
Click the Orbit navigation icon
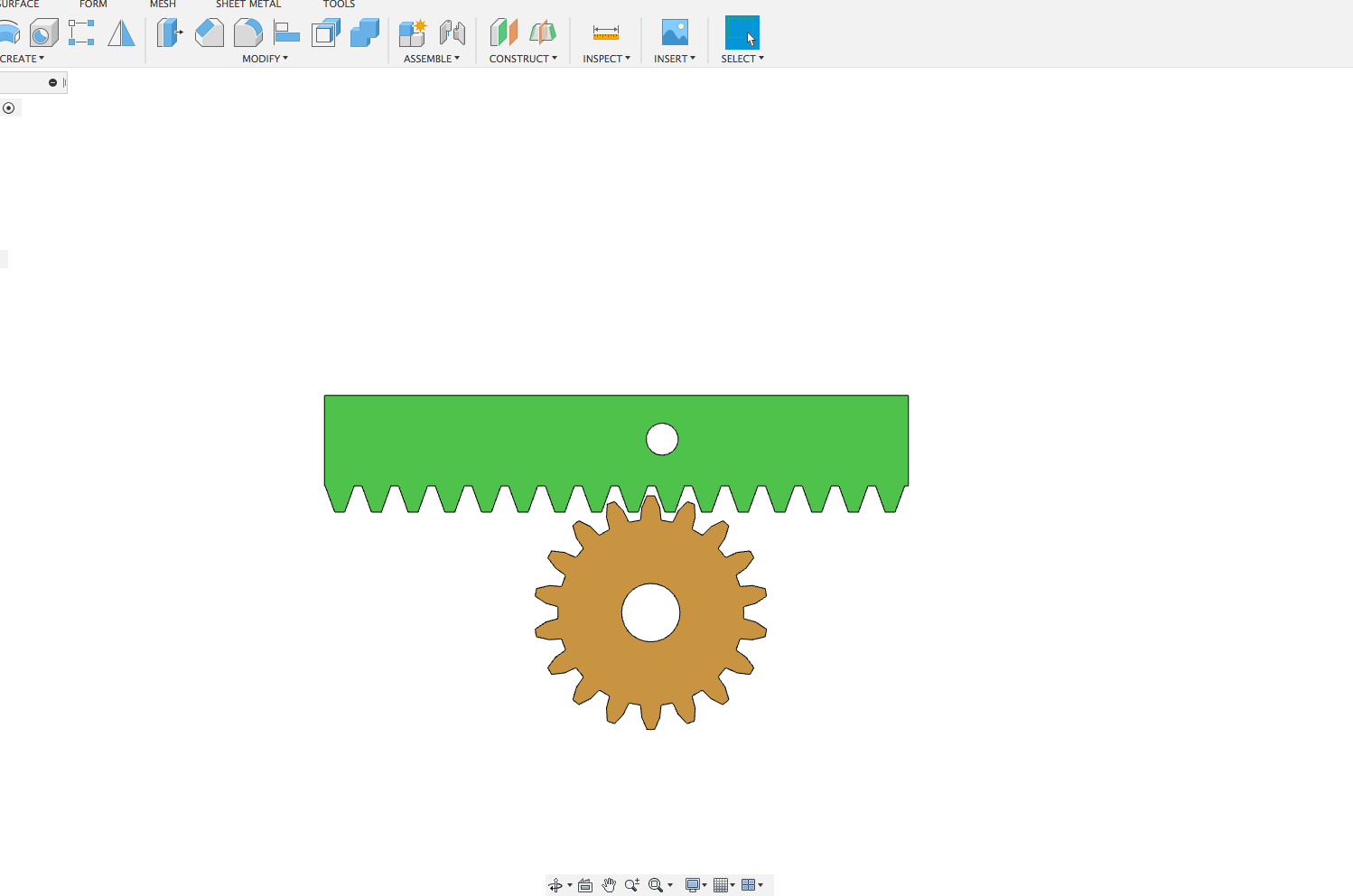(555, 885)
